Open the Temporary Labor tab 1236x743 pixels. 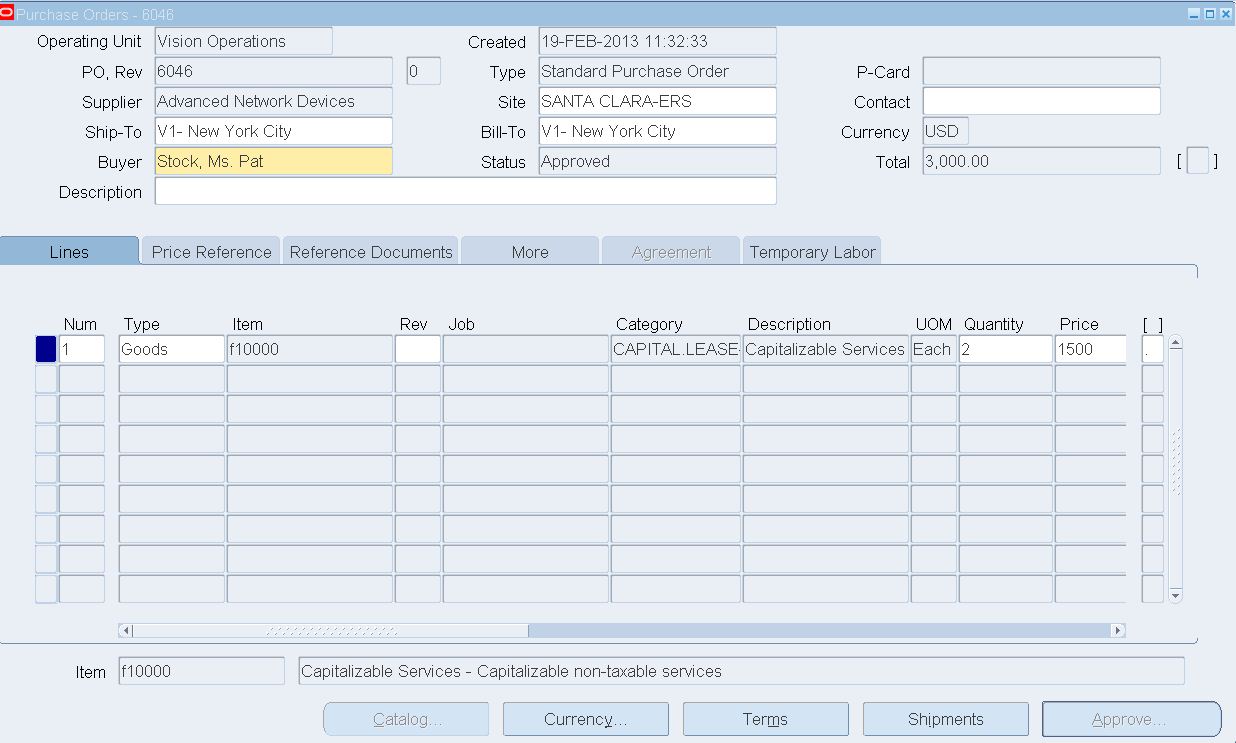point(812,252)
